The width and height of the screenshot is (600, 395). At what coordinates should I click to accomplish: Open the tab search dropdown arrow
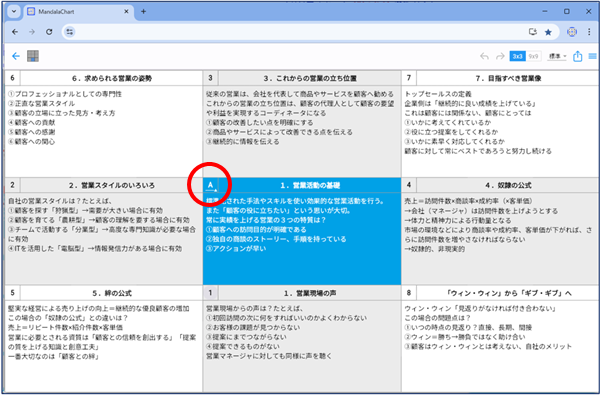pos(14,11)
